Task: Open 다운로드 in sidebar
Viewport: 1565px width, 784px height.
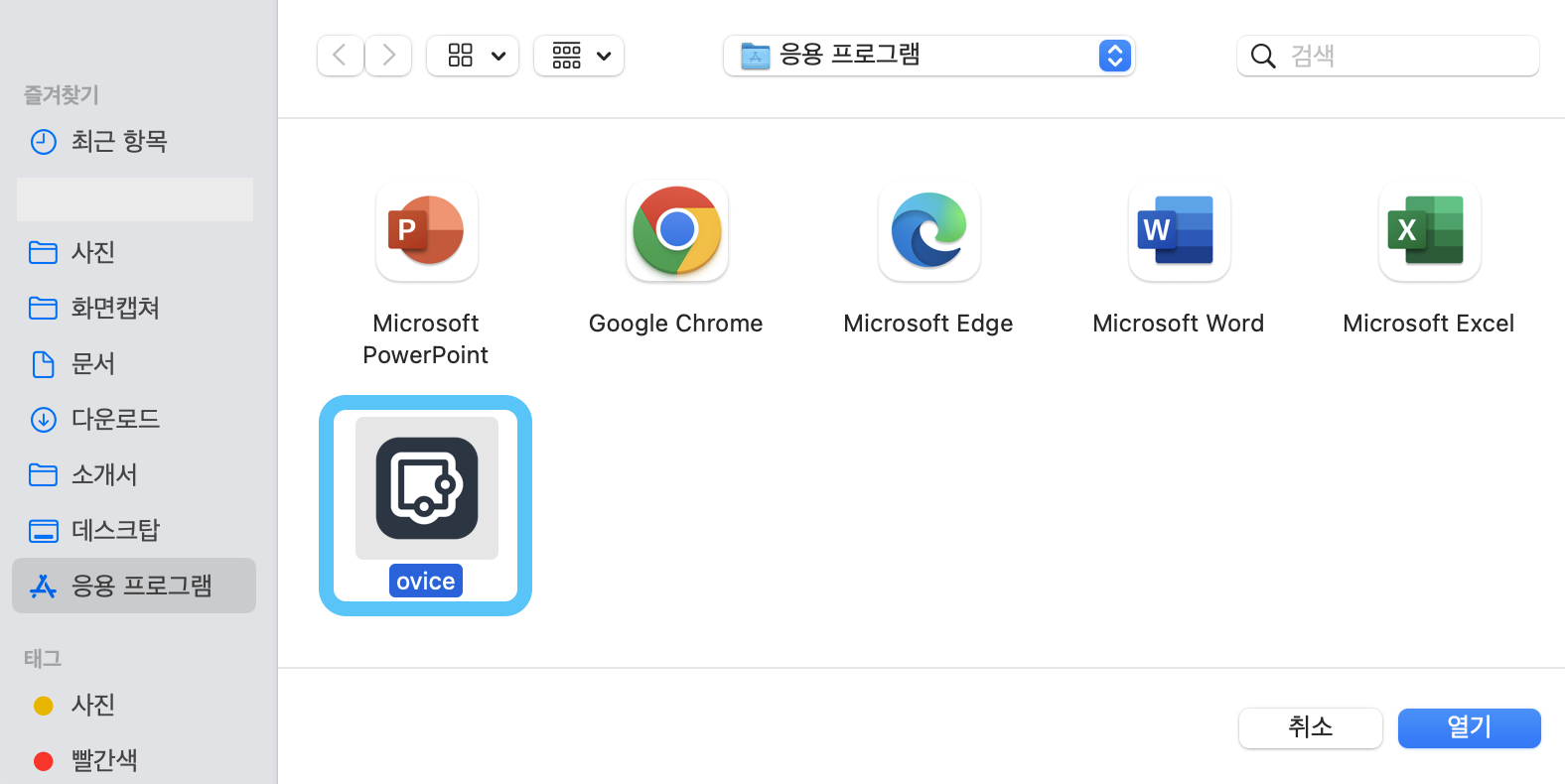Action: click(x=134, y=419)
